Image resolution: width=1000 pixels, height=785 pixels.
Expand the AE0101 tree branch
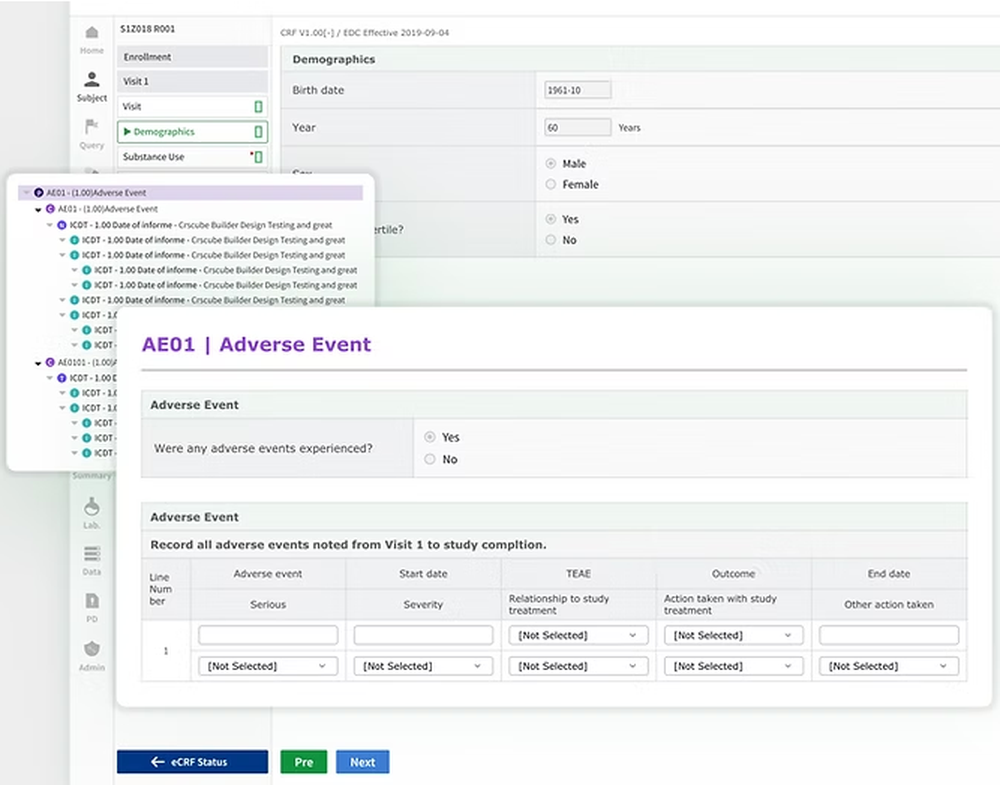36,362
